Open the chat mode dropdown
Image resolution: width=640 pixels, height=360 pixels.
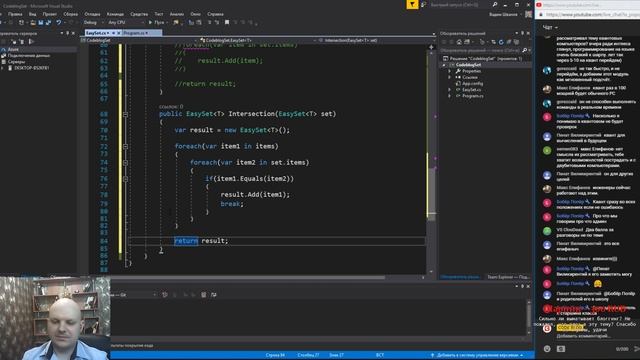click(550, 27)
